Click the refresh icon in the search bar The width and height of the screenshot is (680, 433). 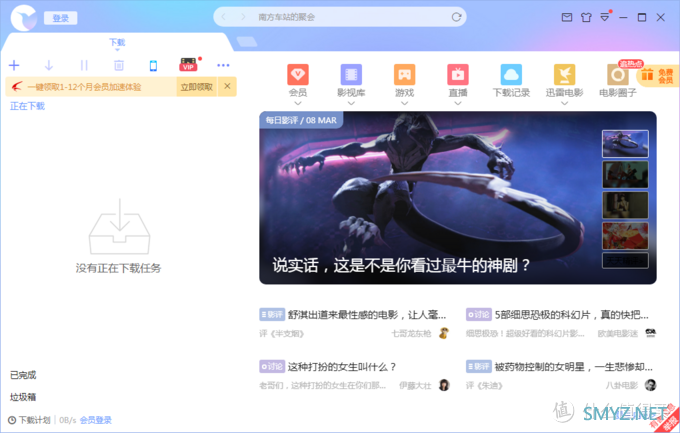pyautogui.click(x=456, y=17)
